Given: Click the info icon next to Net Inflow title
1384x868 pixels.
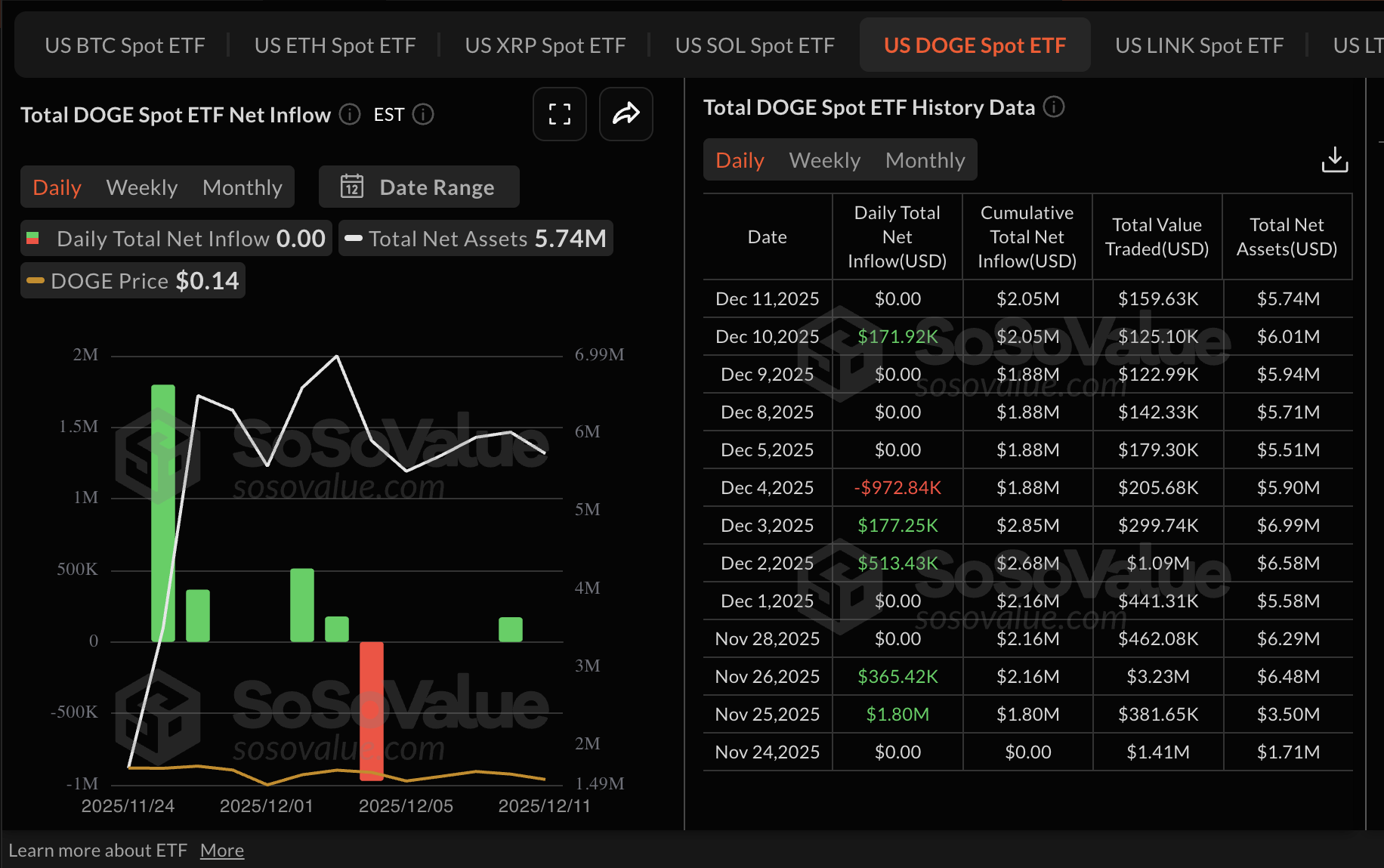Looking at the screenshot, I should 349,114.
